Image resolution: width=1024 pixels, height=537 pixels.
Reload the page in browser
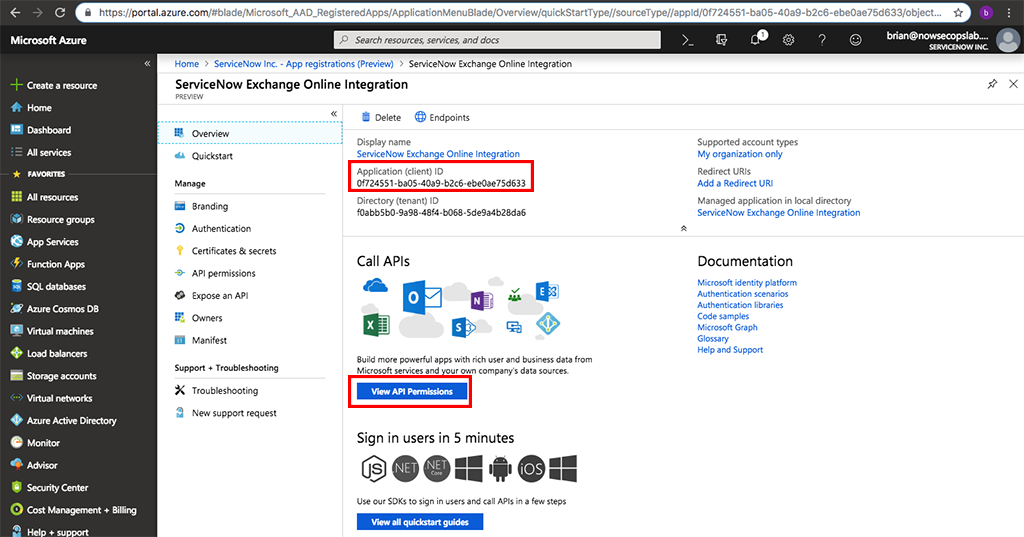pos(59,12)
